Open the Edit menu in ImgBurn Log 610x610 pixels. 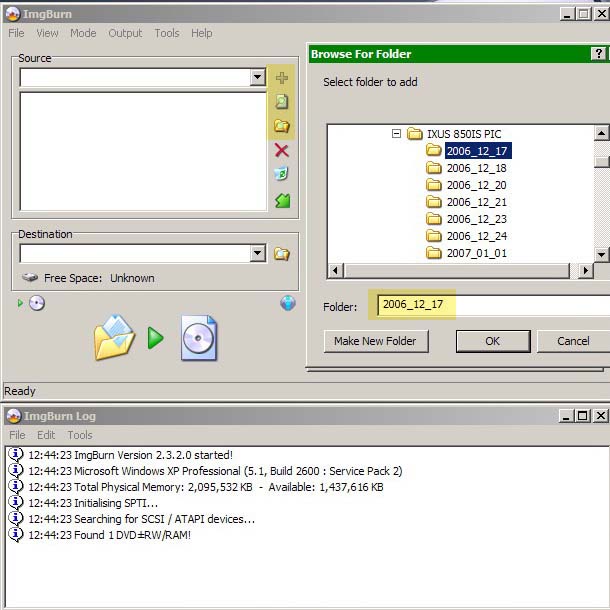pos(46,435)
